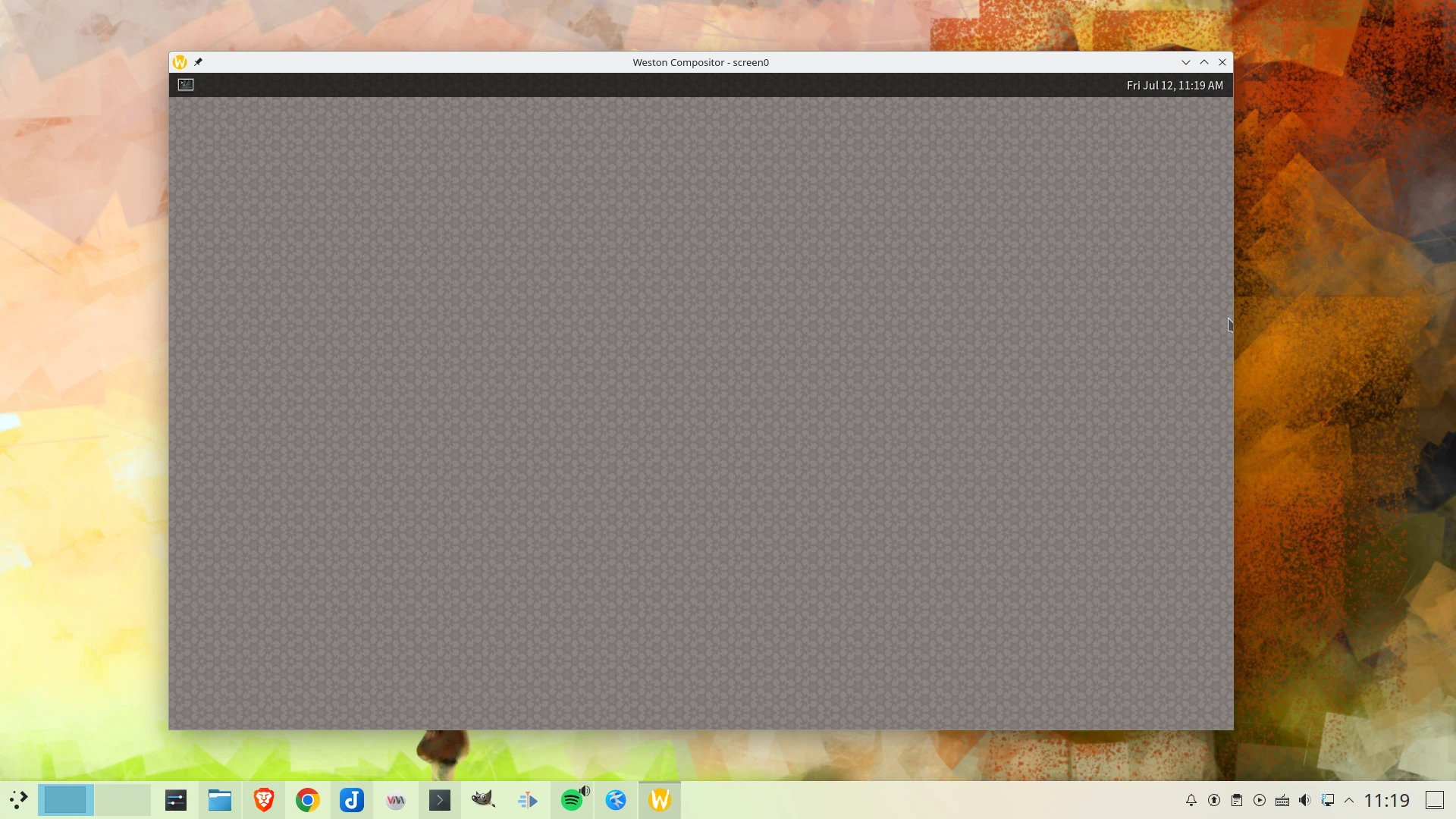The image size is (1456, 819).
Task: Open Dolphin file manager in taskbar
Action: point(220,800)
